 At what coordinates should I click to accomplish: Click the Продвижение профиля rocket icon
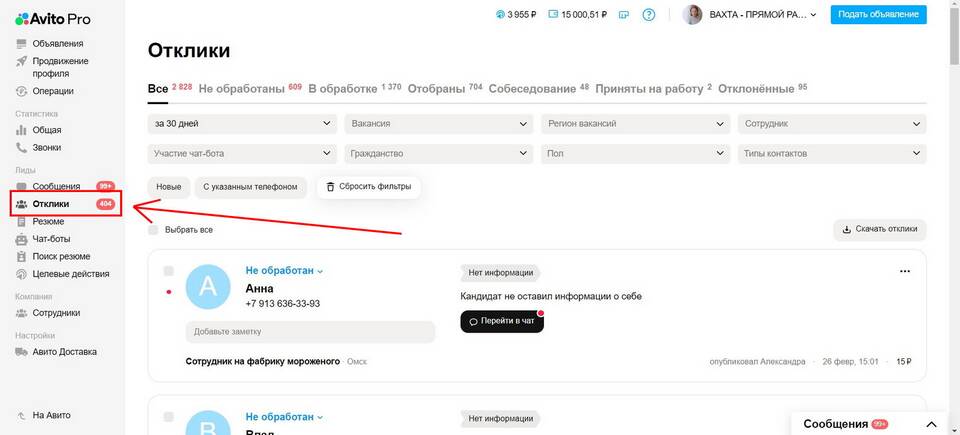[x=22, y=61]
